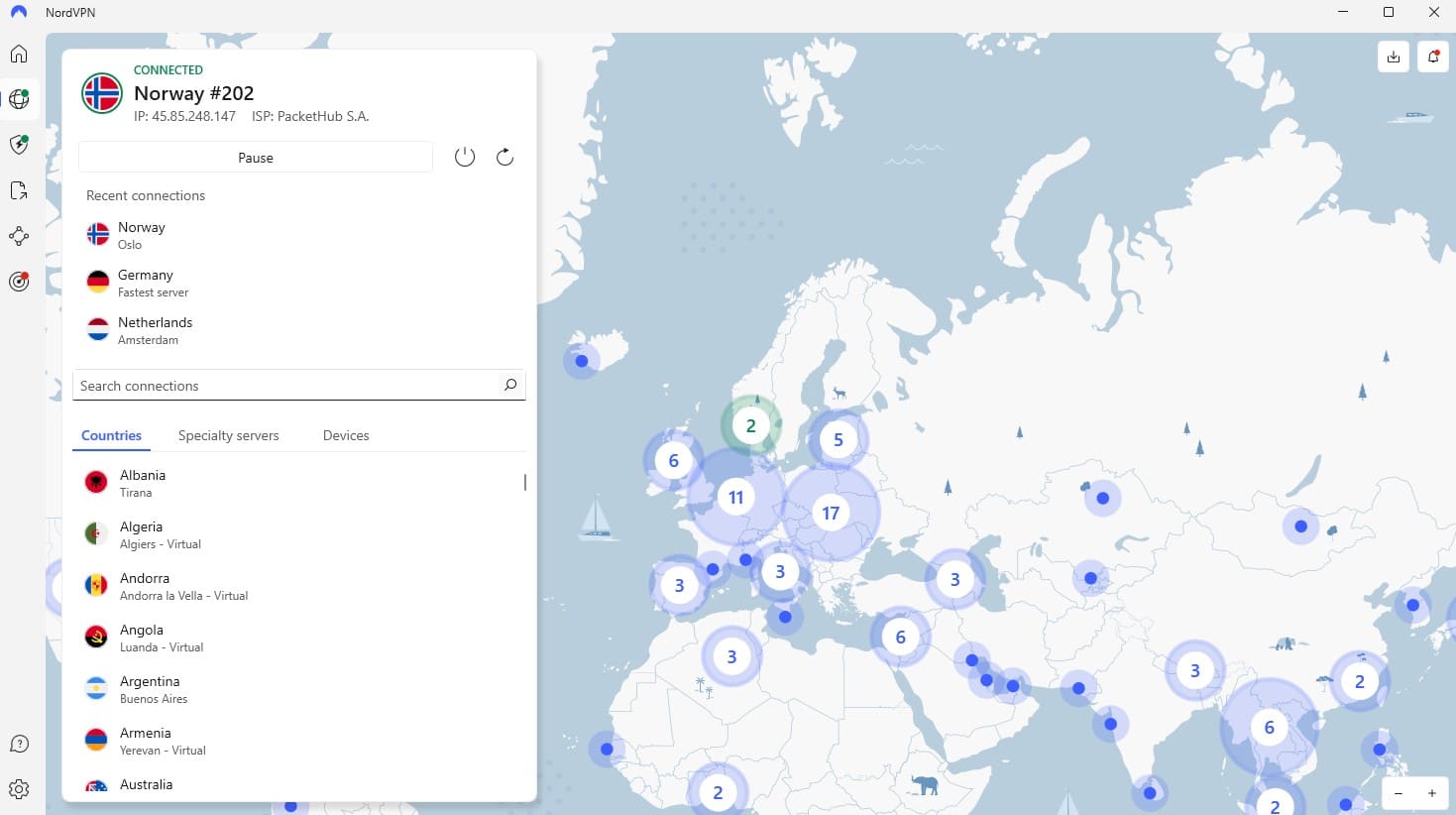
Task: Zoom in the map with plus button
Action: tap(1432, 793)
